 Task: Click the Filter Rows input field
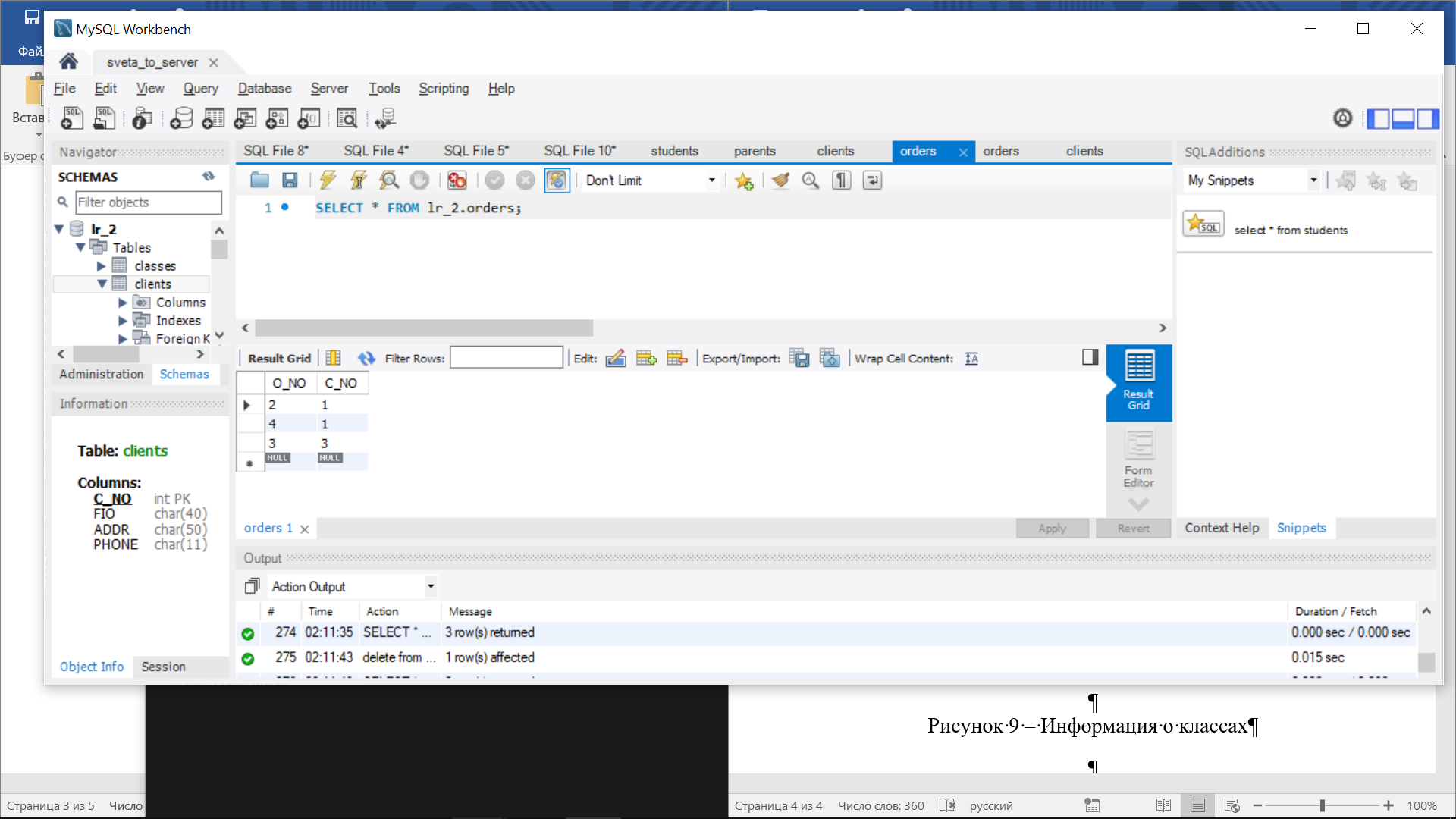coord(507,358)
